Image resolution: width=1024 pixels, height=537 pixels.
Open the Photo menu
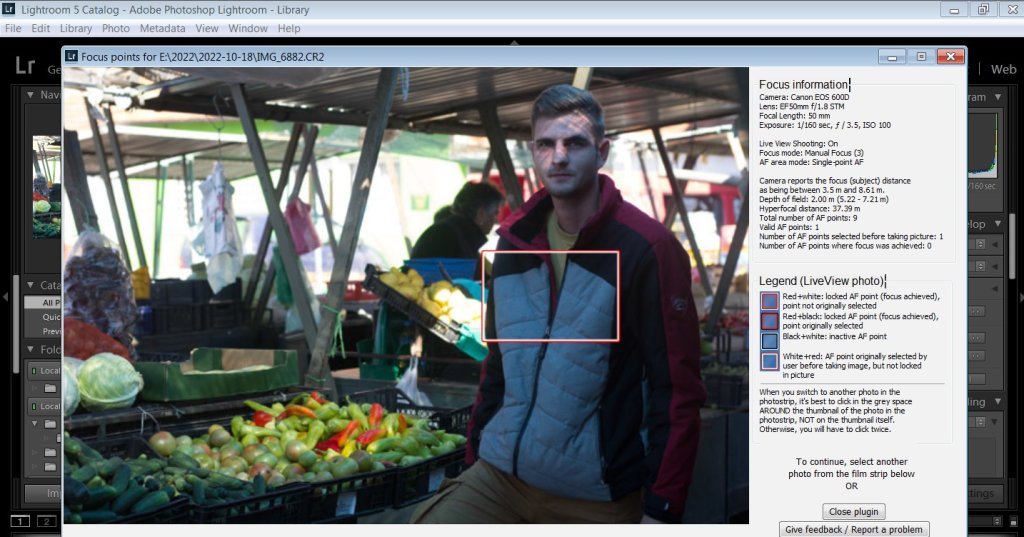point(116,28)
